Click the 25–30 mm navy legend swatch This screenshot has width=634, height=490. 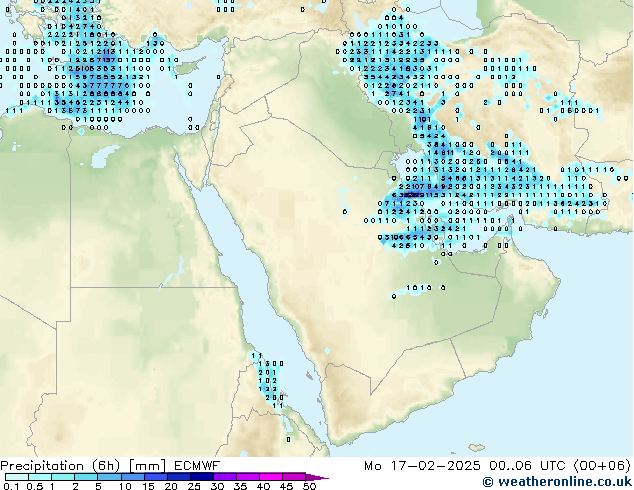tap(201, 477)
